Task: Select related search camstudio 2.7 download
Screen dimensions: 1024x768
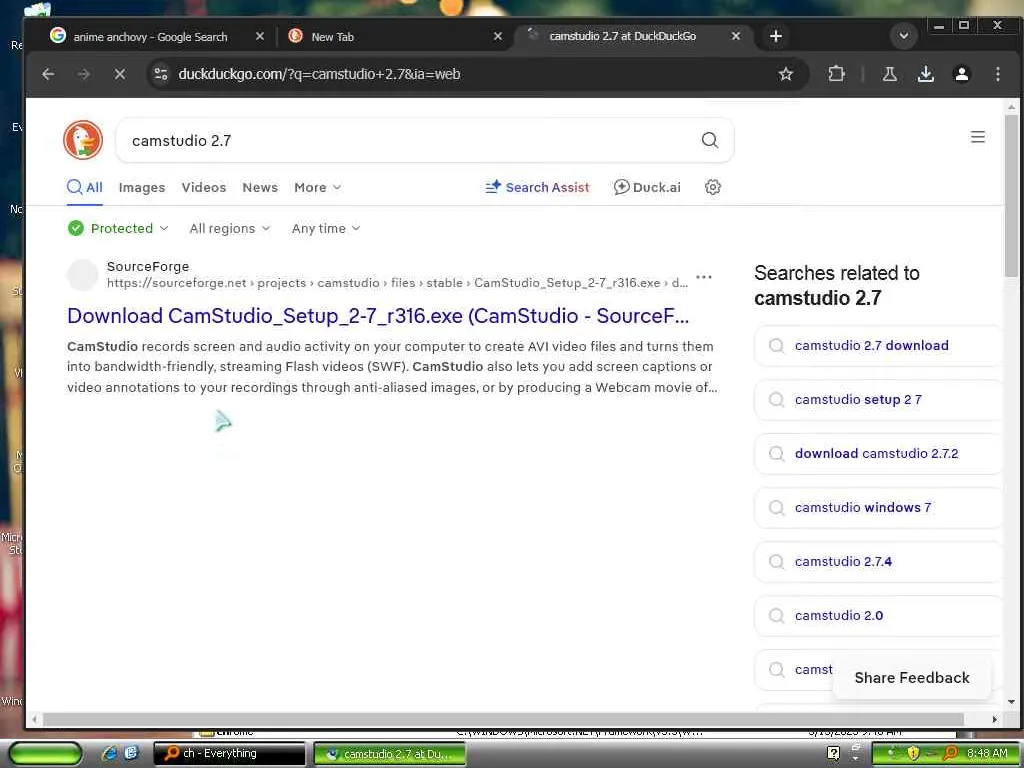Action: point(877,345)
